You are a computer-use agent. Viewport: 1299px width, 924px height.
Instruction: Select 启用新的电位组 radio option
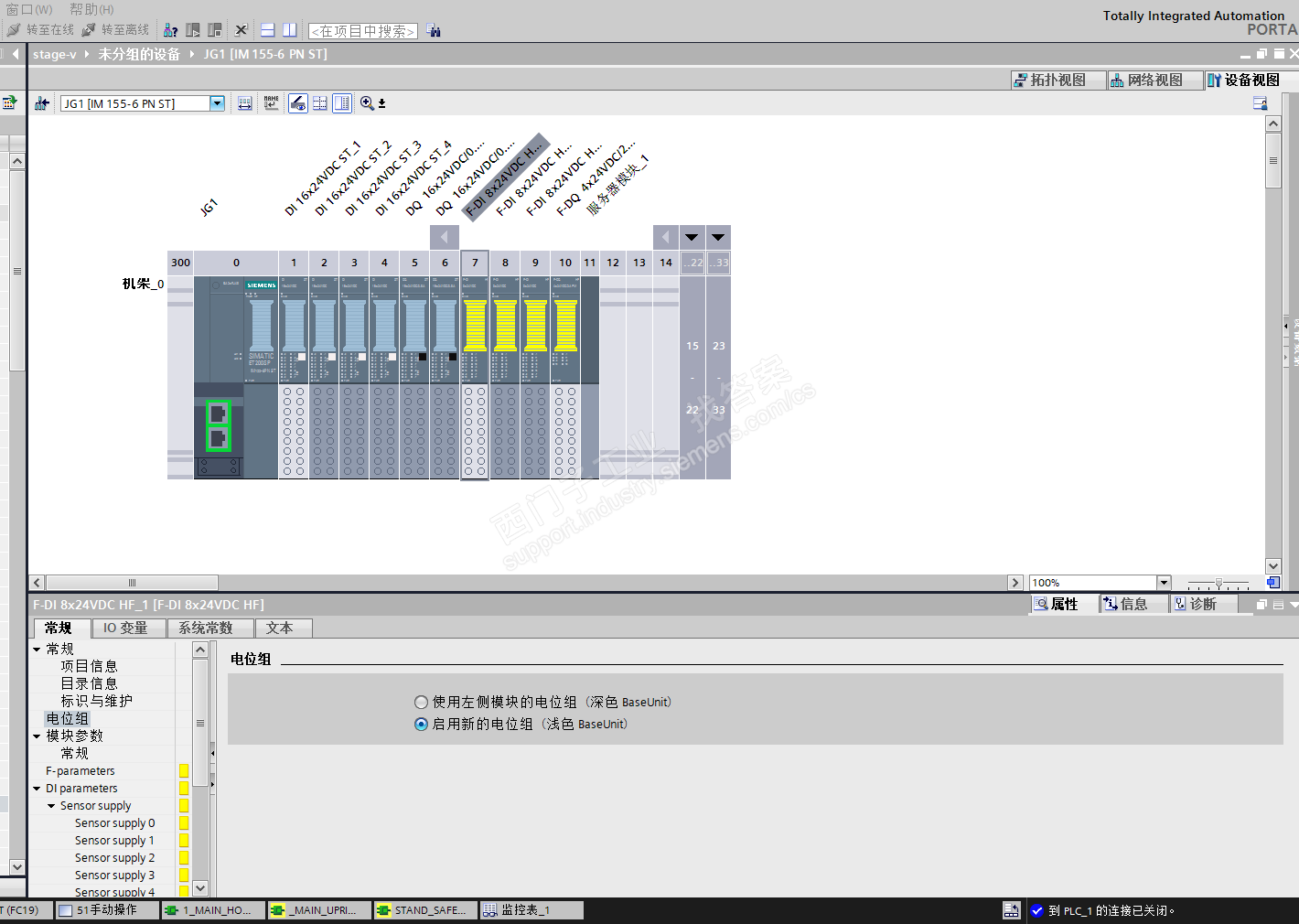tap(421, 725)
